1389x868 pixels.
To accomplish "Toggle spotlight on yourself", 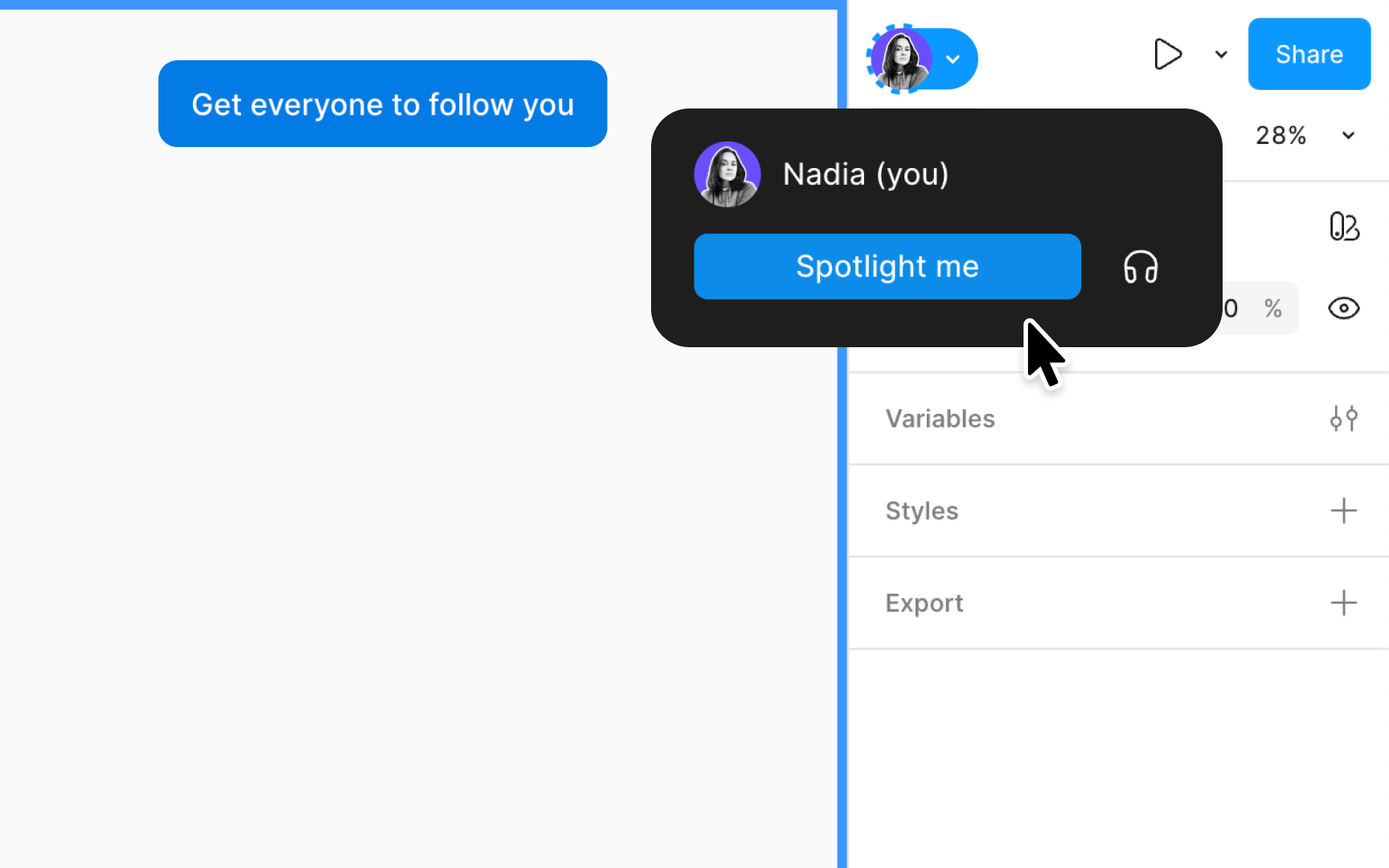I will point(887,266).
